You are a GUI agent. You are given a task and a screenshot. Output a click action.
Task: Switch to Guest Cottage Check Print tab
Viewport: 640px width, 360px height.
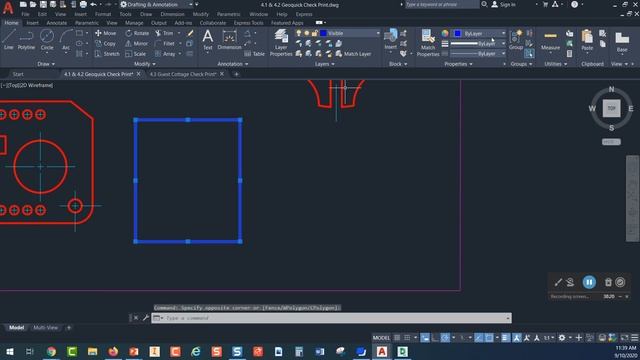click(183, 74)
